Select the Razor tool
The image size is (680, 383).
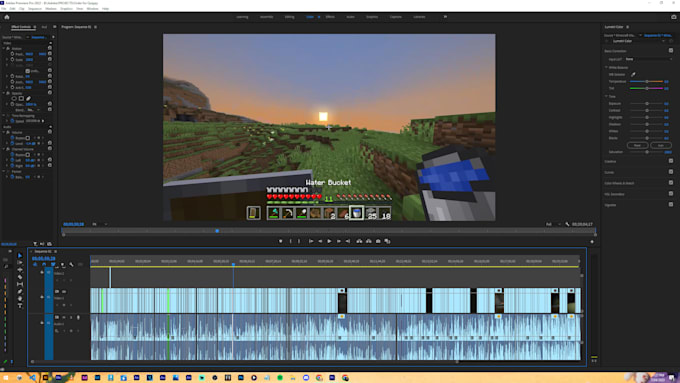[x=20, y=277]
